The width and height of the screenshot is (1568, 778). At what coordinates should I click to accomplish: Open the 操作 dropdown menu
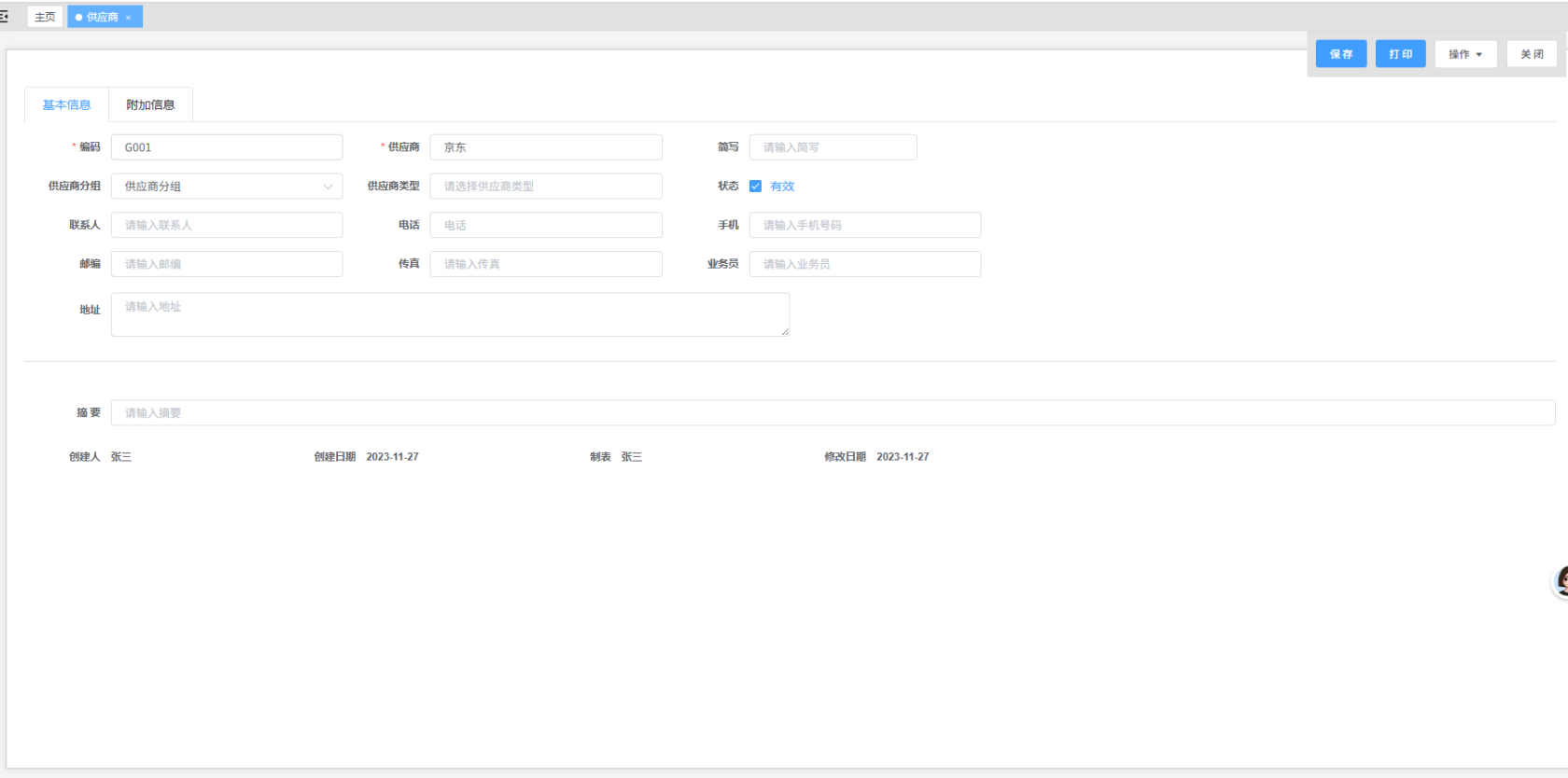1464,54
